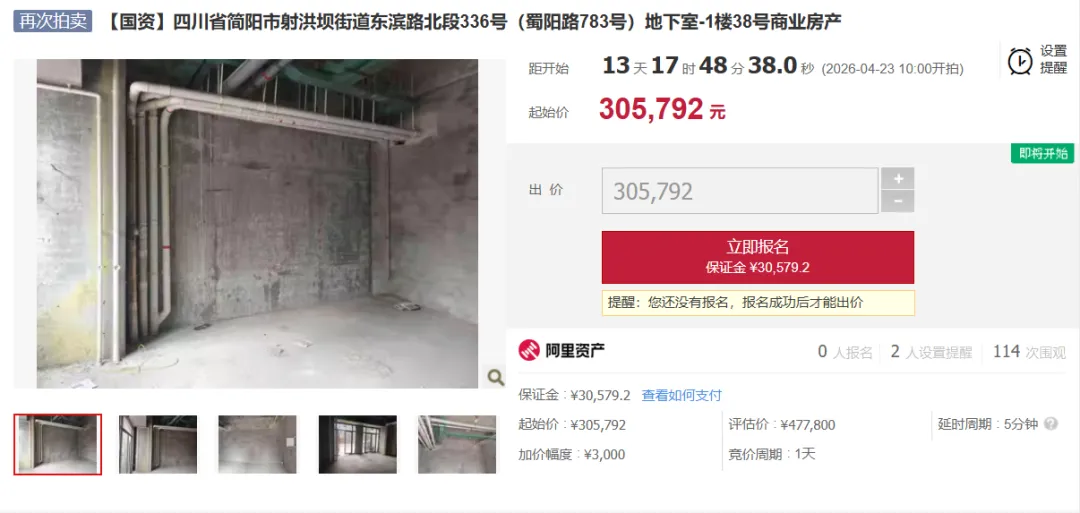Viewport: 1080px width, 513px height.
Task: Click the 立即报名 registration button
Action: point(758,257)
